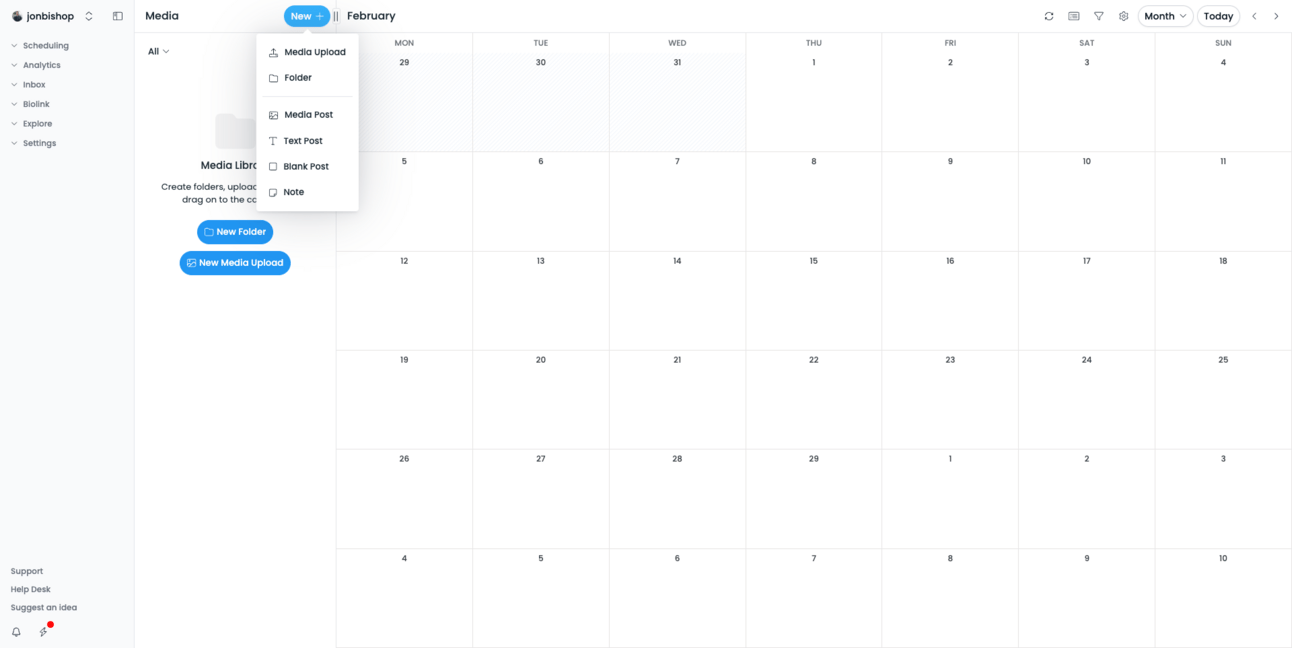Open the All media filter dropdown

pos(159,51)
